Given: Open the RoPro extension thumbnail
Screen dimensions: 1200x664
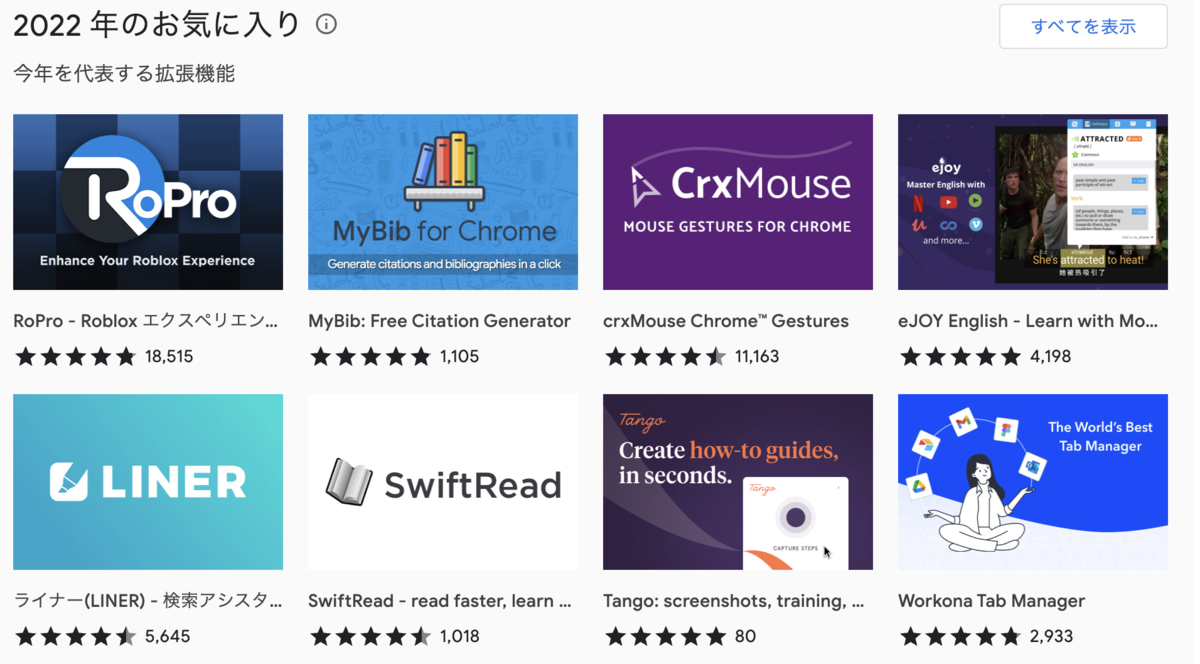Looking at the screenshot, I should [x=148, y=202].
